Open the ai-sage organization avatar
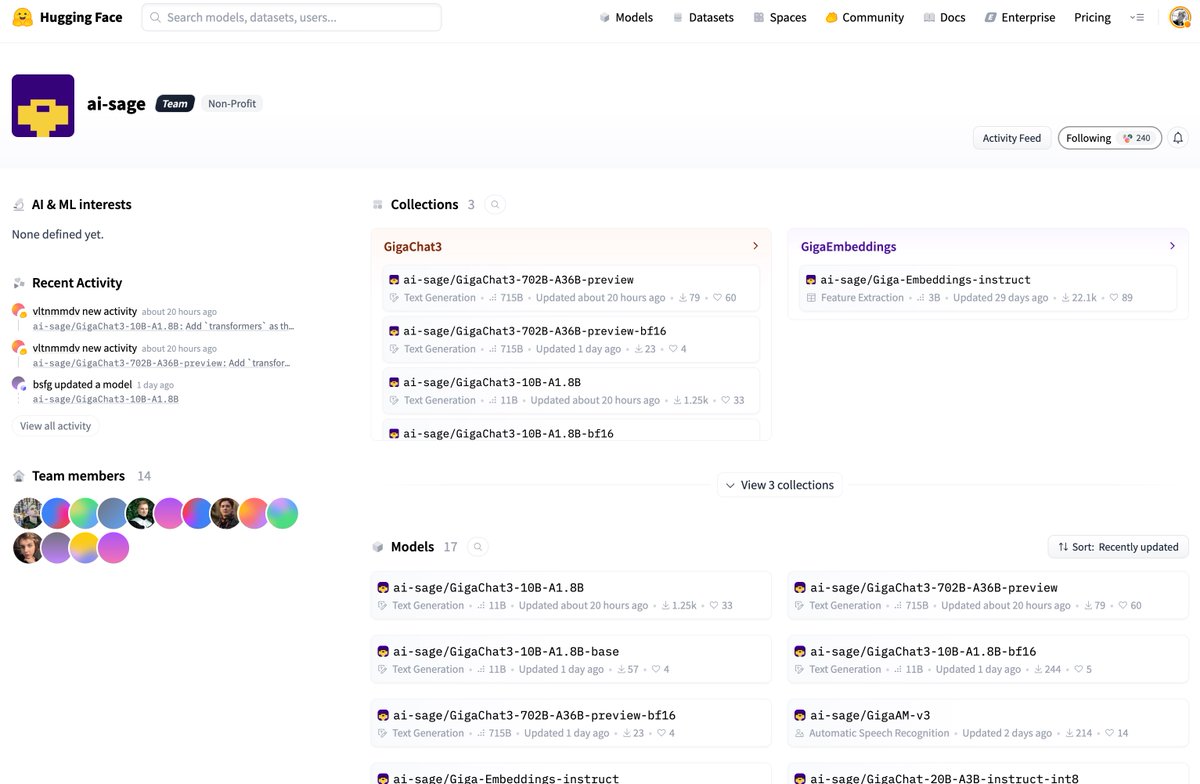 click(43, 106)
